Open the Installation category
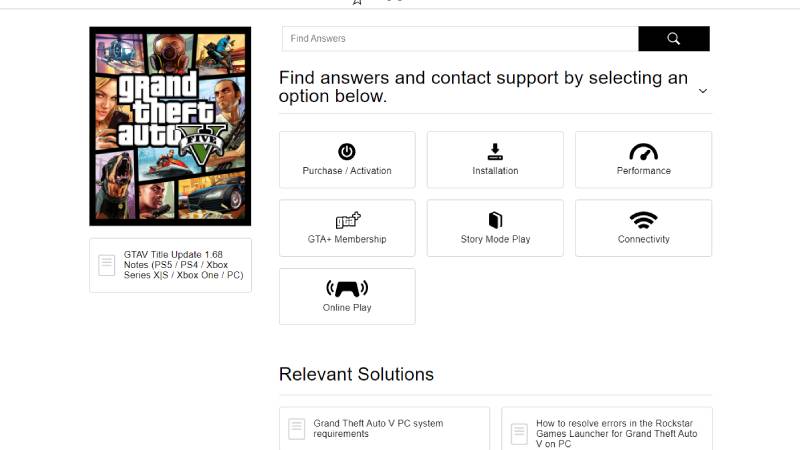800x450 pixels. tap(495, 160)
